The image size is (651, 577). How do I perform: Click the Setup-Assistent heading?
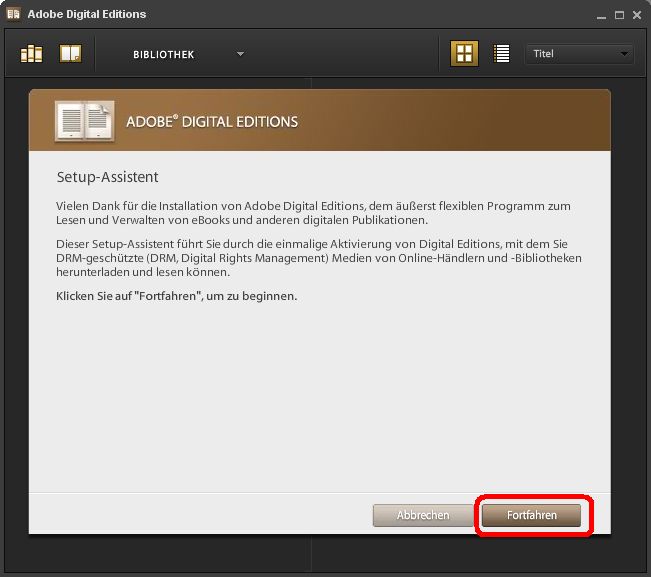[x=107, y=177]
